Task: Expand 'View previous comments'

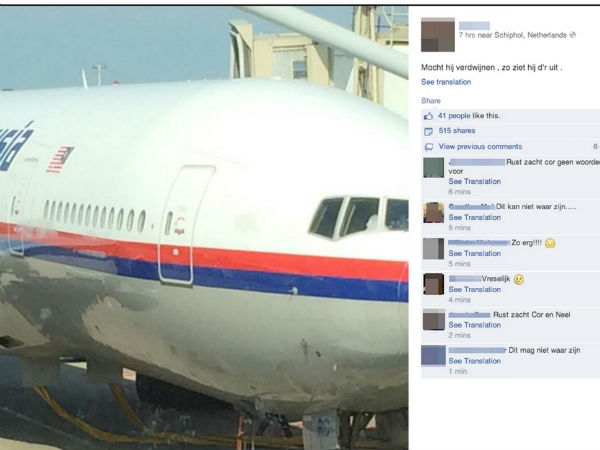Action: point(480,147)
